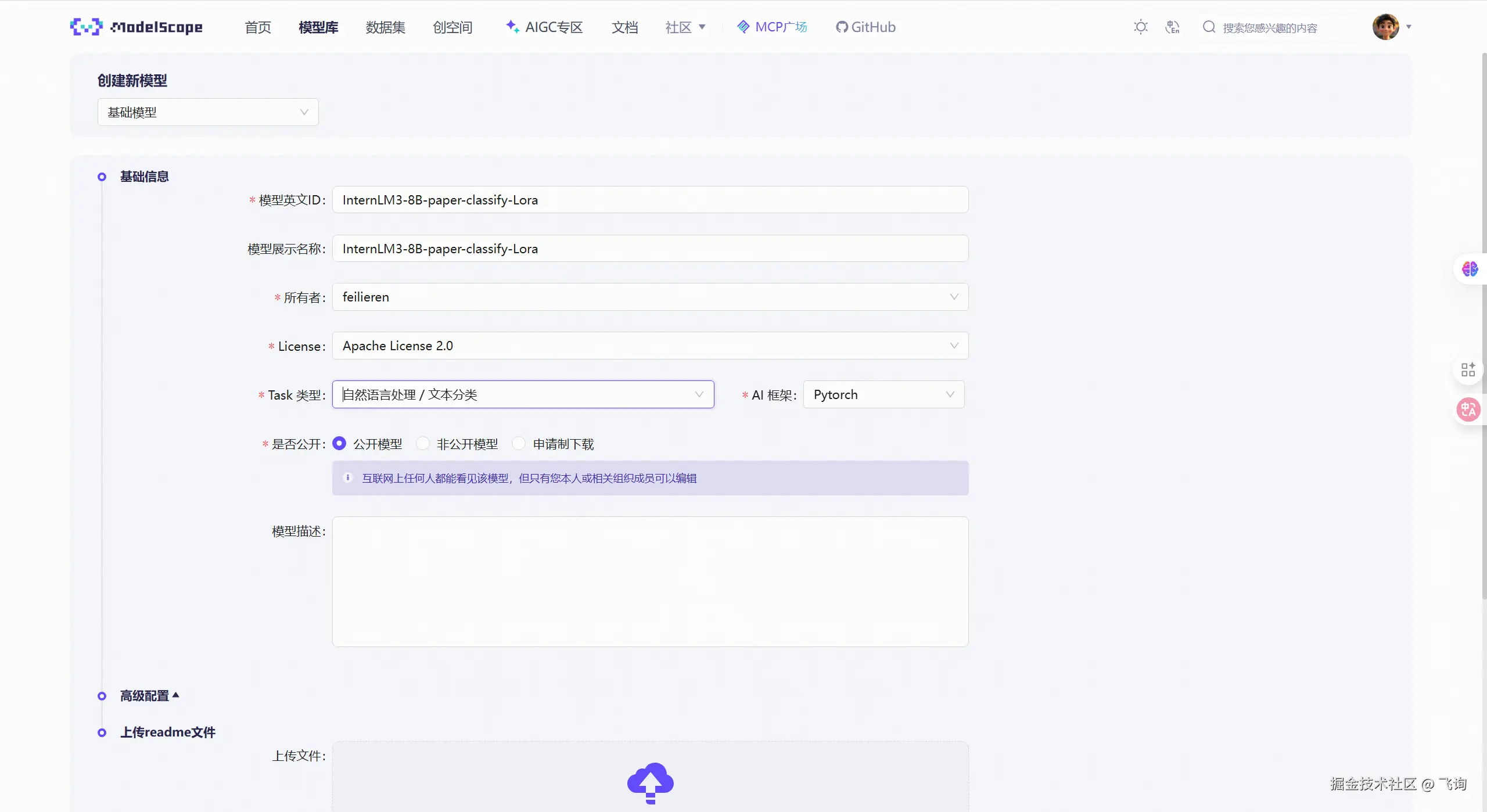This screenshot has width=1487, height=812.
Task: Open the brain assistant floating icon
Action: [x=1470, y=269]
